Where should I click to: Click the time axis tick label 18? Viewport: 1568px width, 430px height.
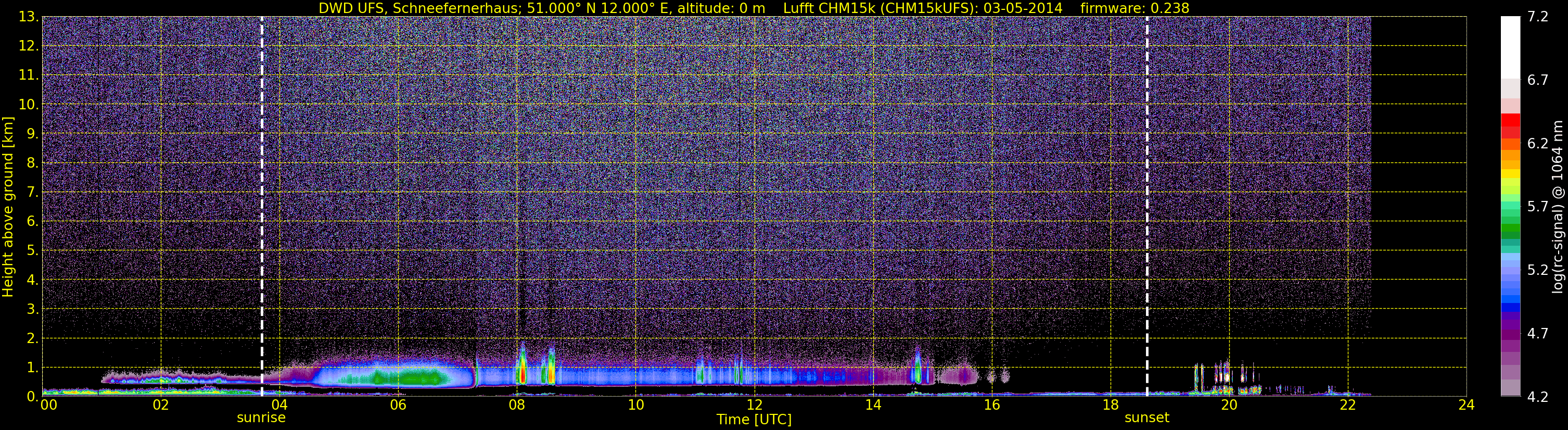tap(1110, 405)
